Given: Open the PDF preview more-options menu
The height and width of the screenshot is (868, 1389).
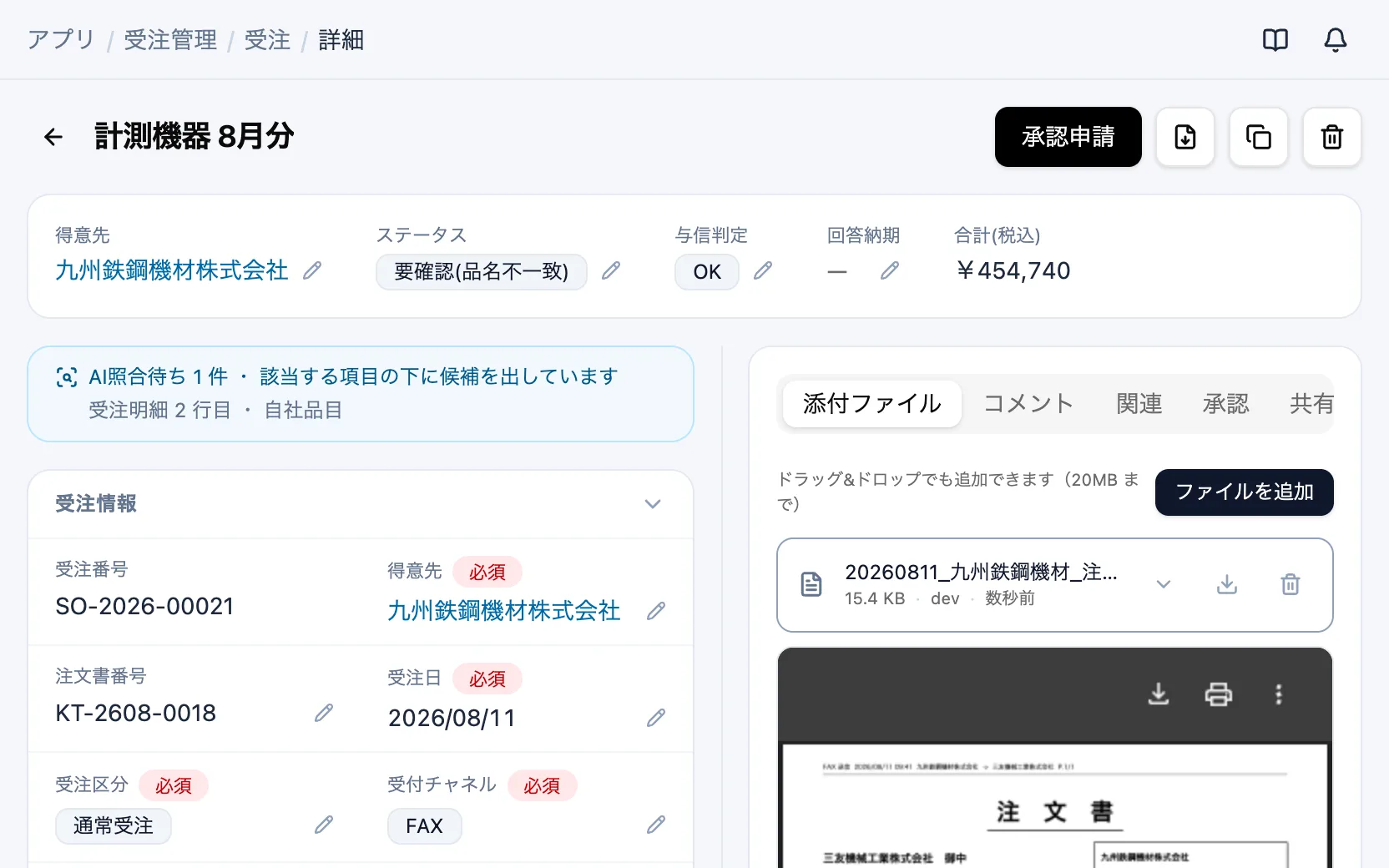Looking at the screenshot, I should 1279,694.
